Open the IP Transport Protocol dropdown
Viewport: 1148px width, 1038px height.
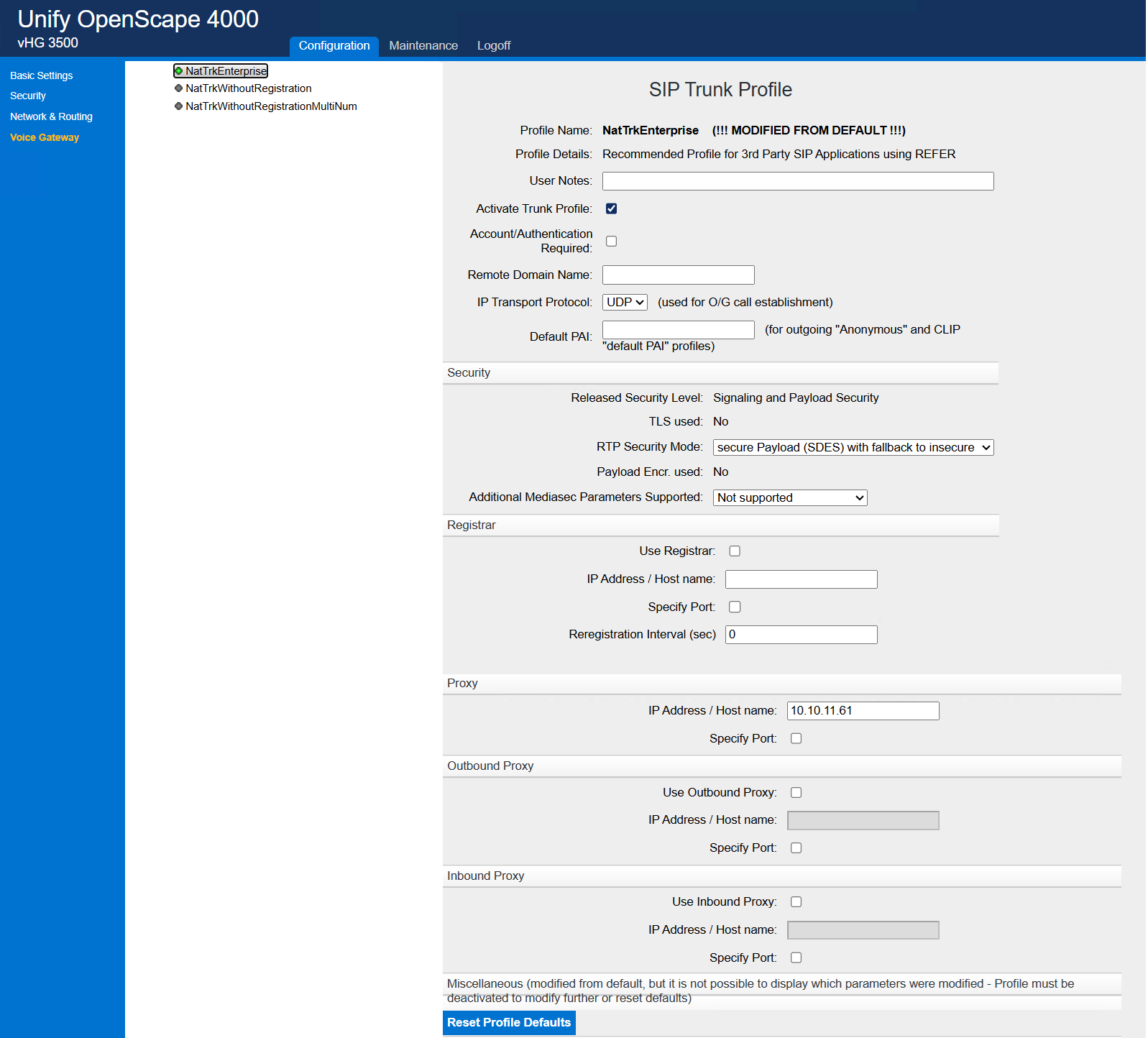(x=625, y=303)
